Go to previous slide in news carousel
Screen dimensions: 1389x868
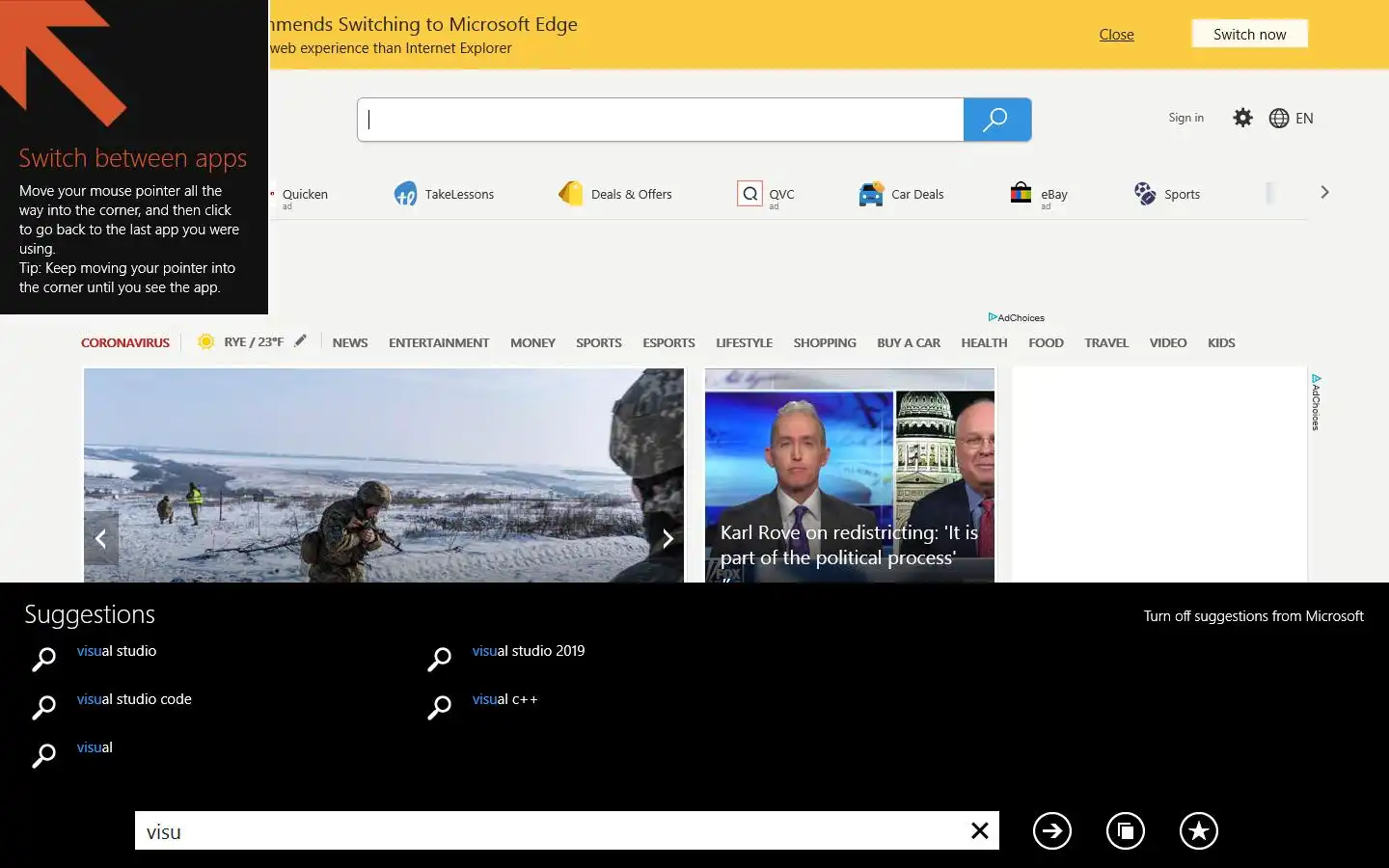[x=101, y=539]
